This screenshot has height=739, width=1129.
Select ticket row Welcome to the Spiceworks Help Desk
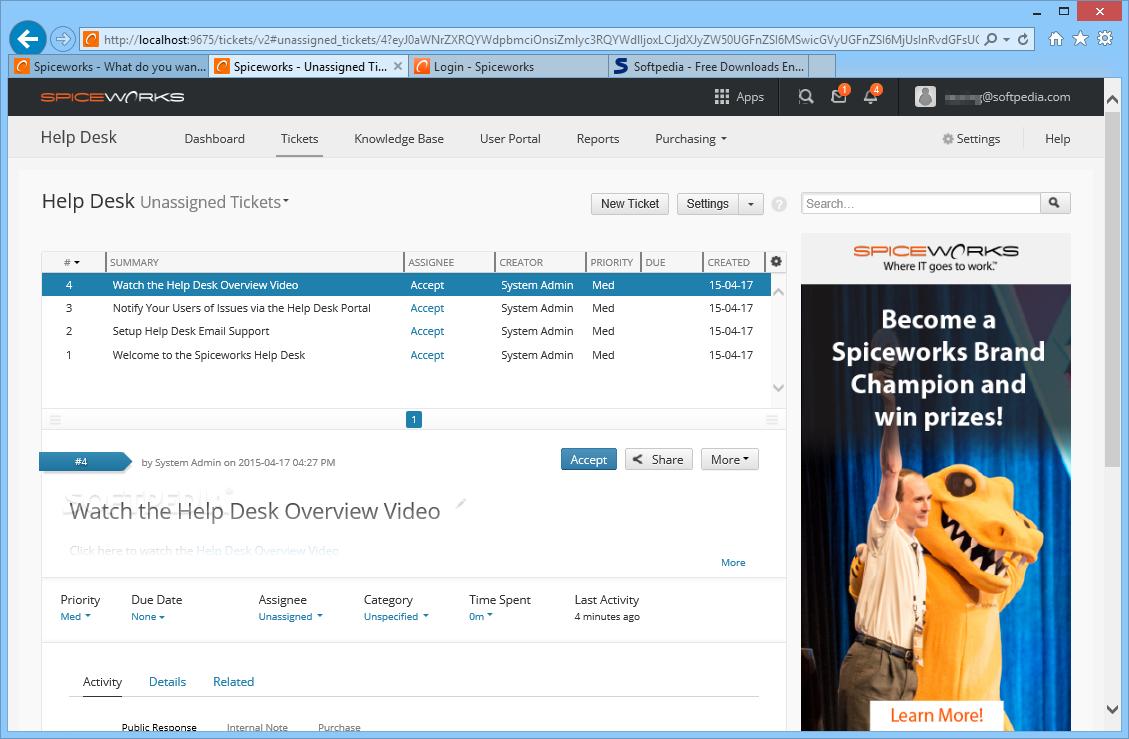[x=406, y=355]
